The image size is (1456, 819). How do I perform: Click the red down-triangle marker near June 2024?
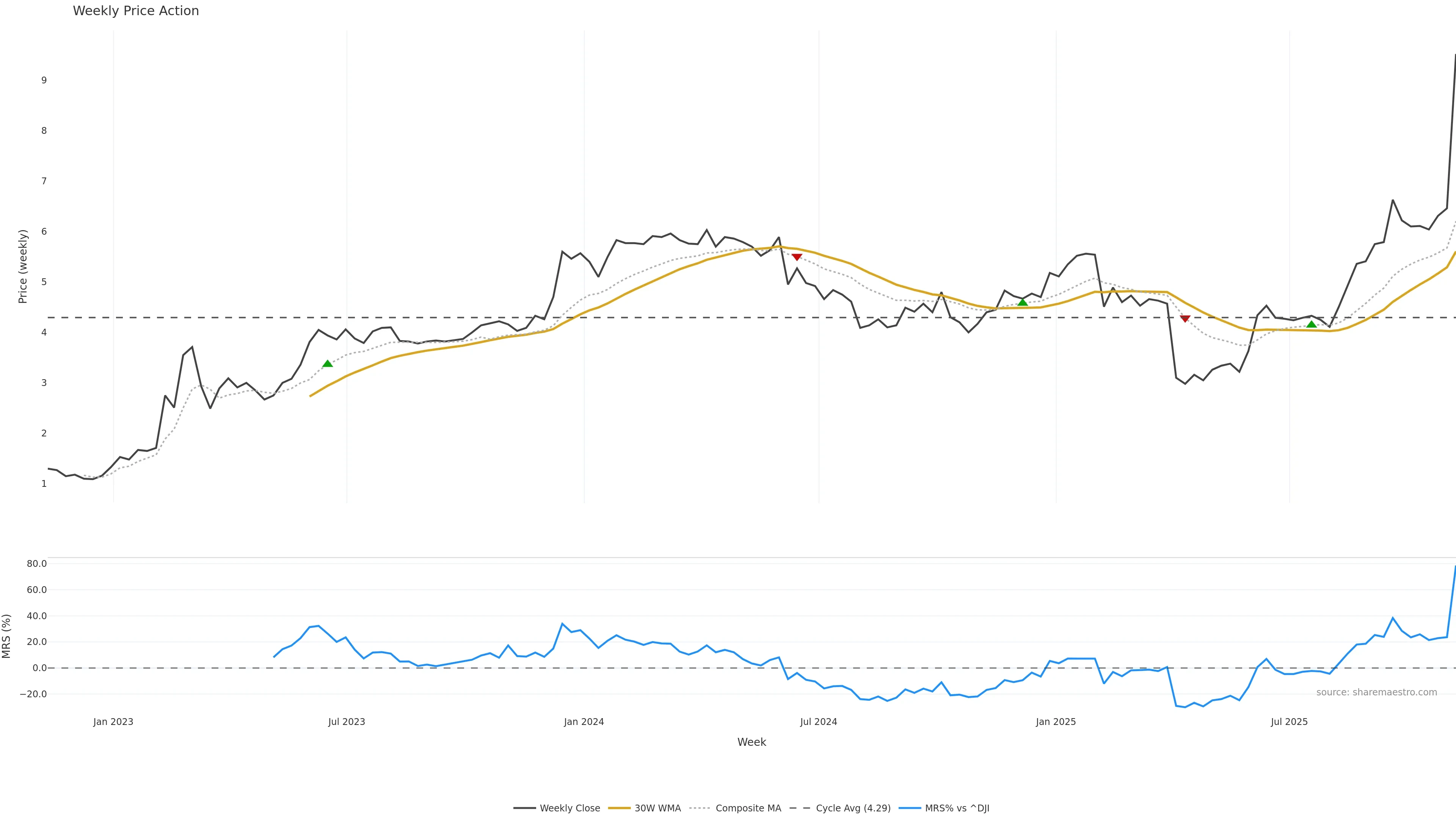796,257
